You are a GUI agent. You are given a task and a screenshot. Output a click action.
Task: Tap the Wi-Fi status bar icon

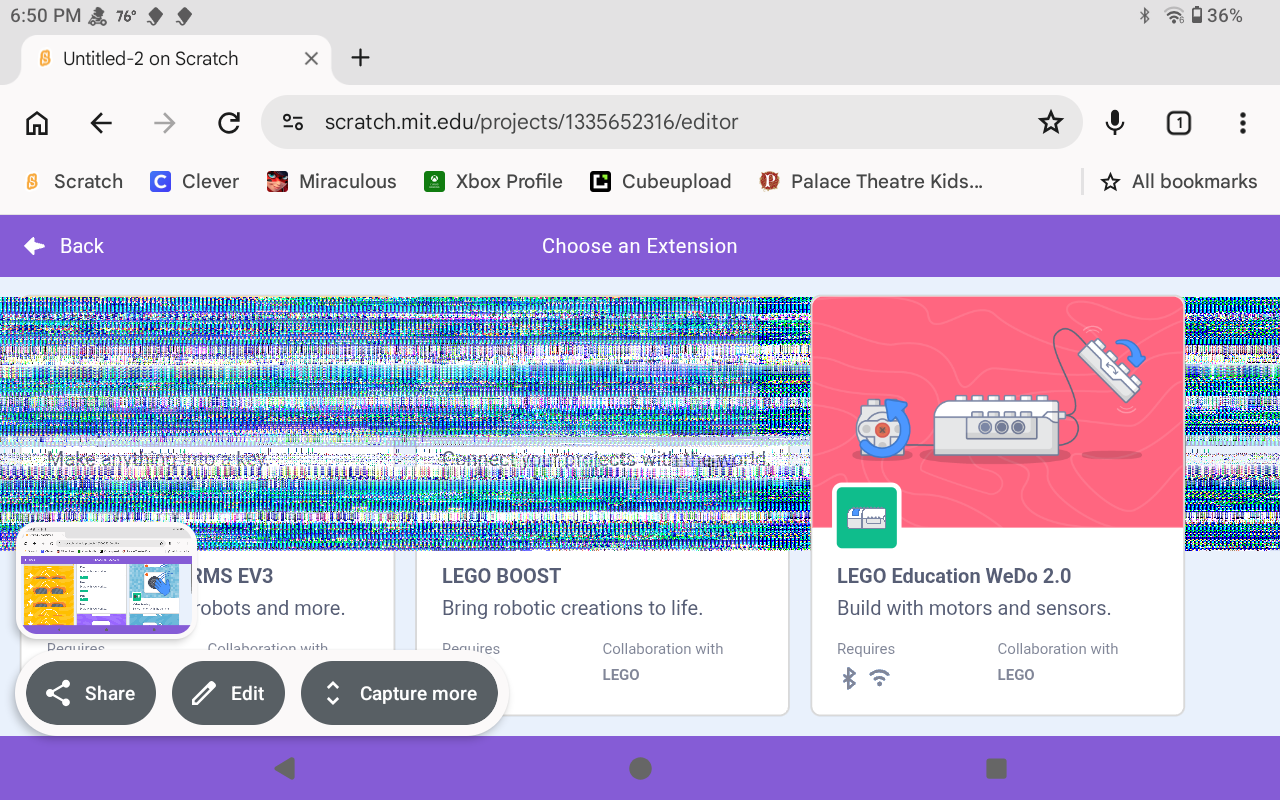point(1174,16)
